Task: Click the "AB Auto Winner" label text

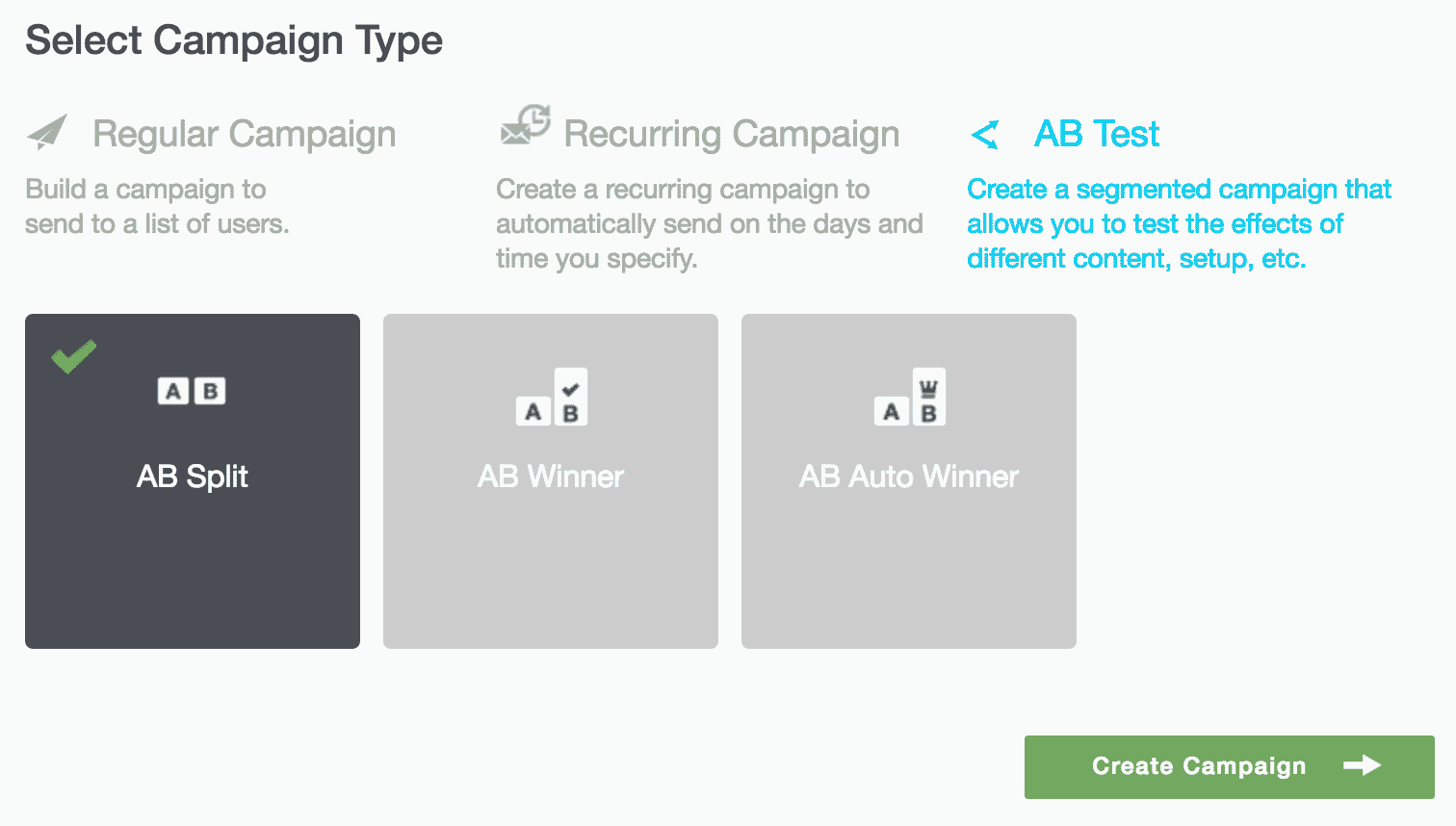Action: (x=909, y=477)
